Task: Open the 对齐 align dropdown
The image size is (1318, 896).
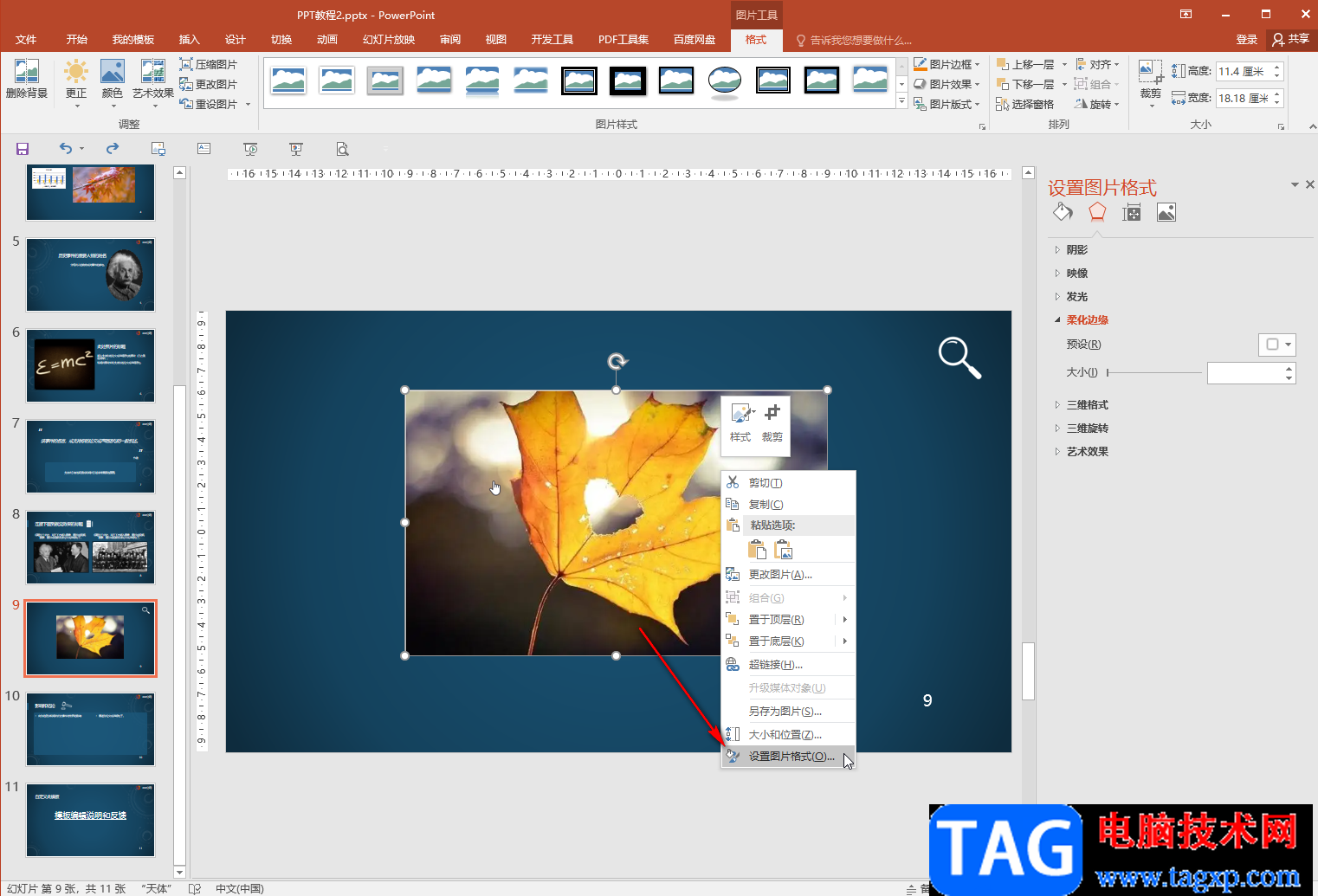Action: [x=1097, y=64]
